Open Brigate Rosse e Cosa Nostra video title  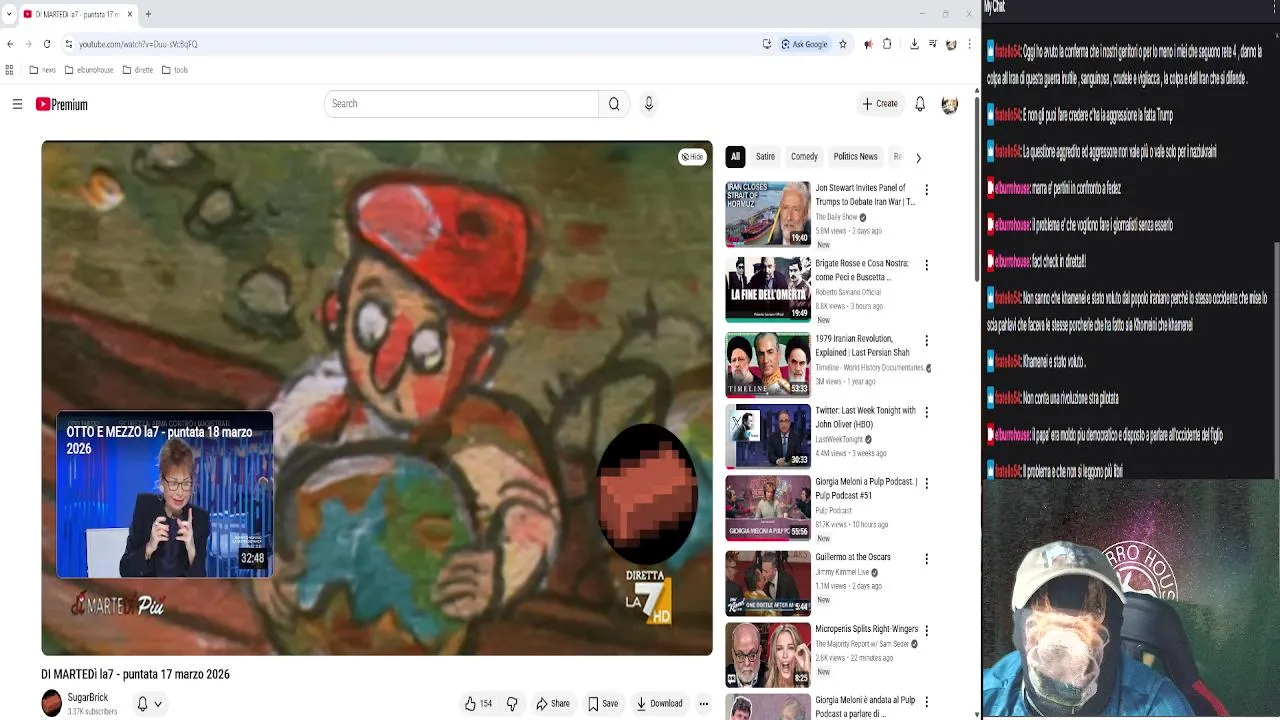(x=862, y=270)
